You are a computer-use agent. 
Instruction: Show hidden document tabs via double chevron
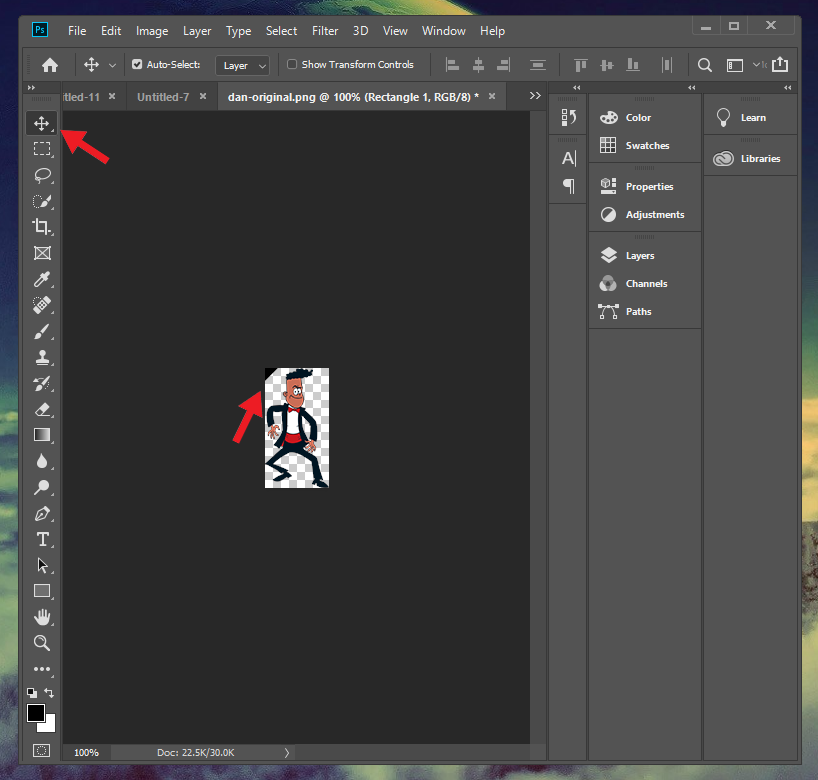[x=535, y=96]
